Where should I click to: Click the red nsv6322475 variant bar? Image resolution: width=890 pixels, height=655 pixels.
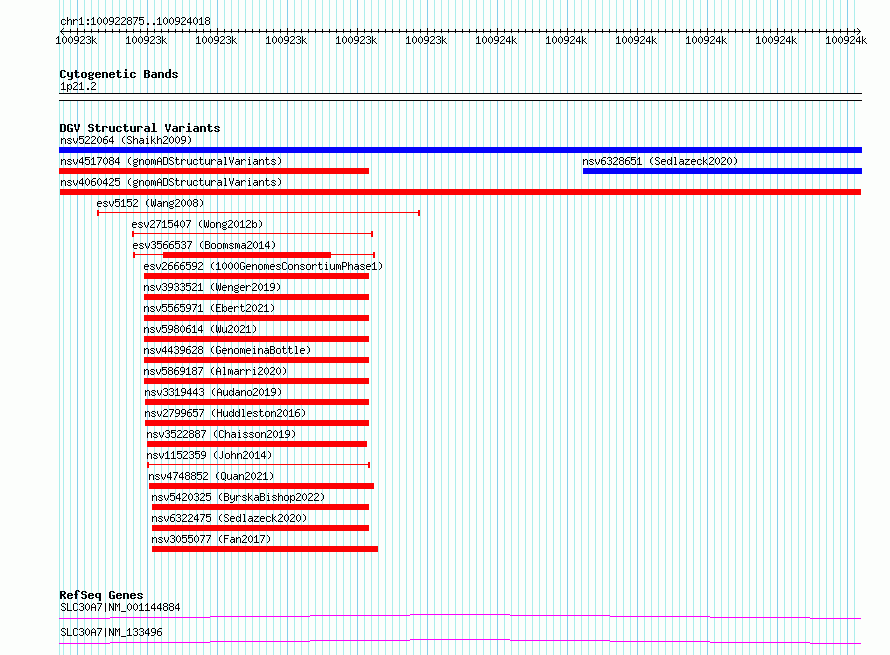pos(261,528)
